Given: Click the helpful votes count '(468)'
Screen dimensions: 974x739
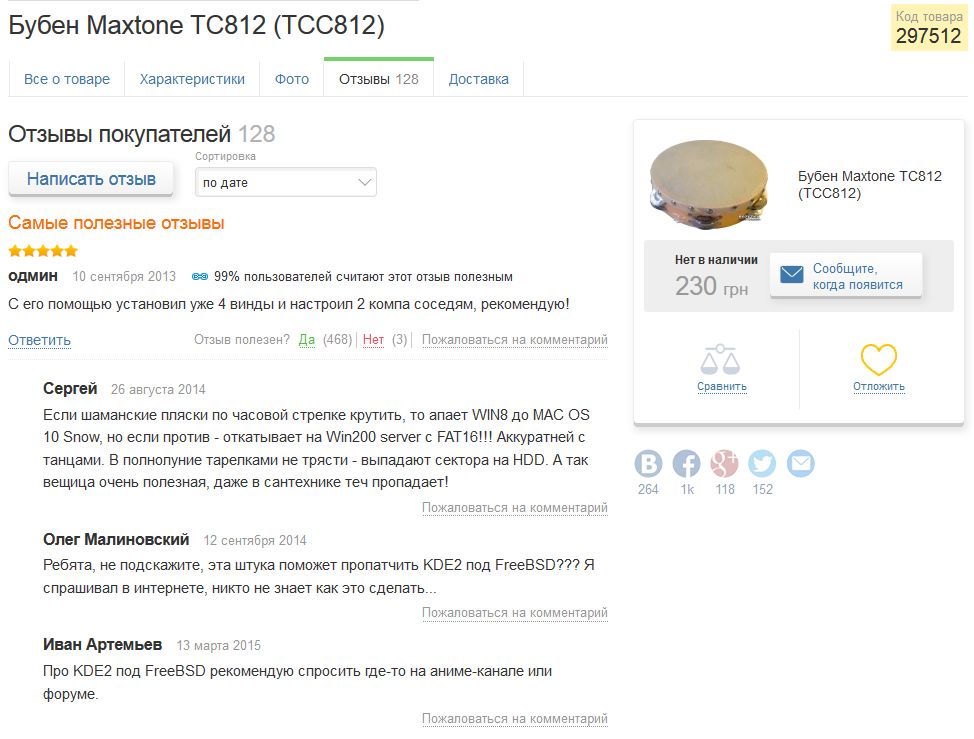Looking at the screenshot, I should tap(337, 340).
